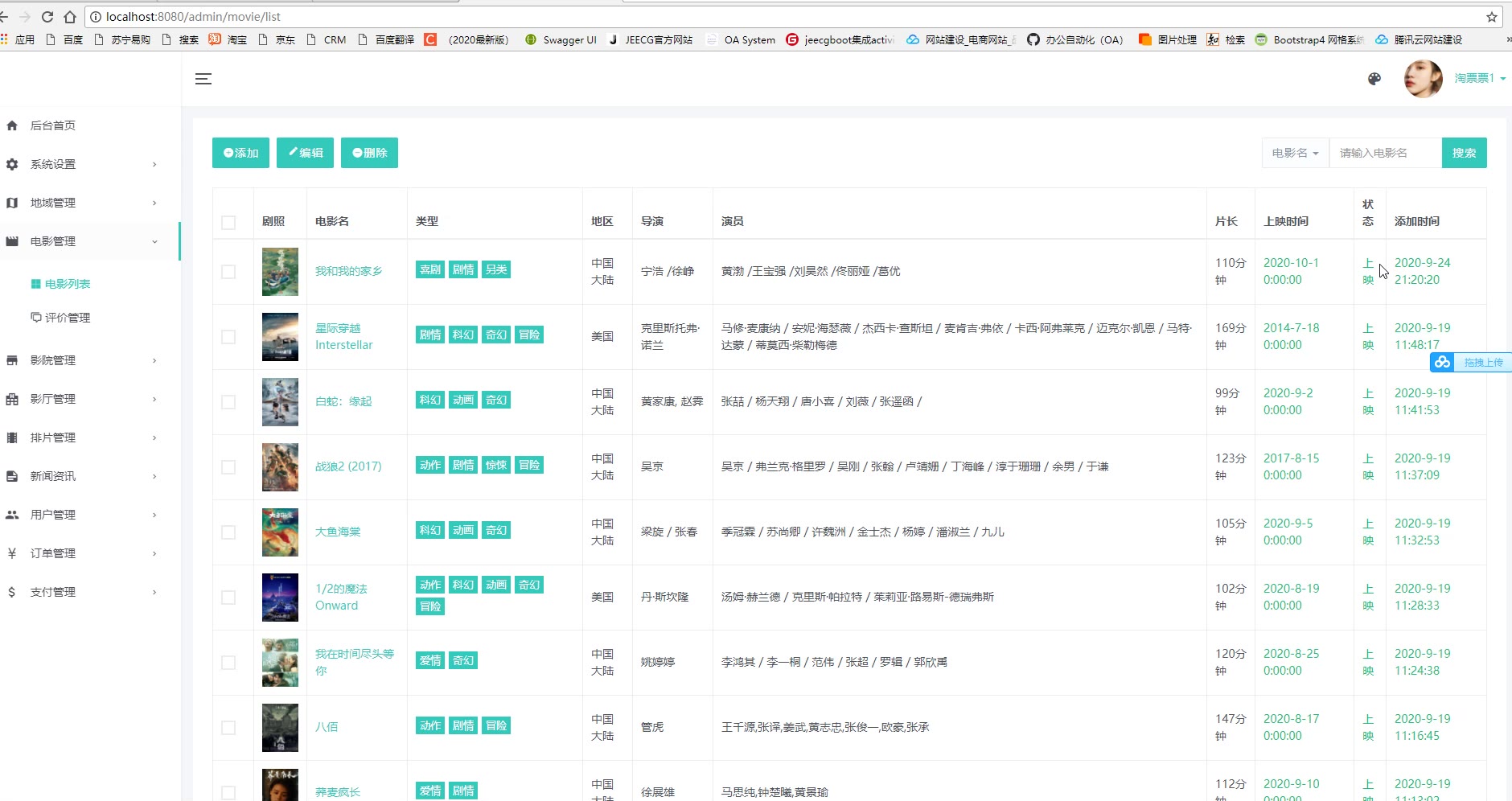Open the 腾讯云网站建设 bookmark
This screenshot has height=801, width=1512.
1420,39
